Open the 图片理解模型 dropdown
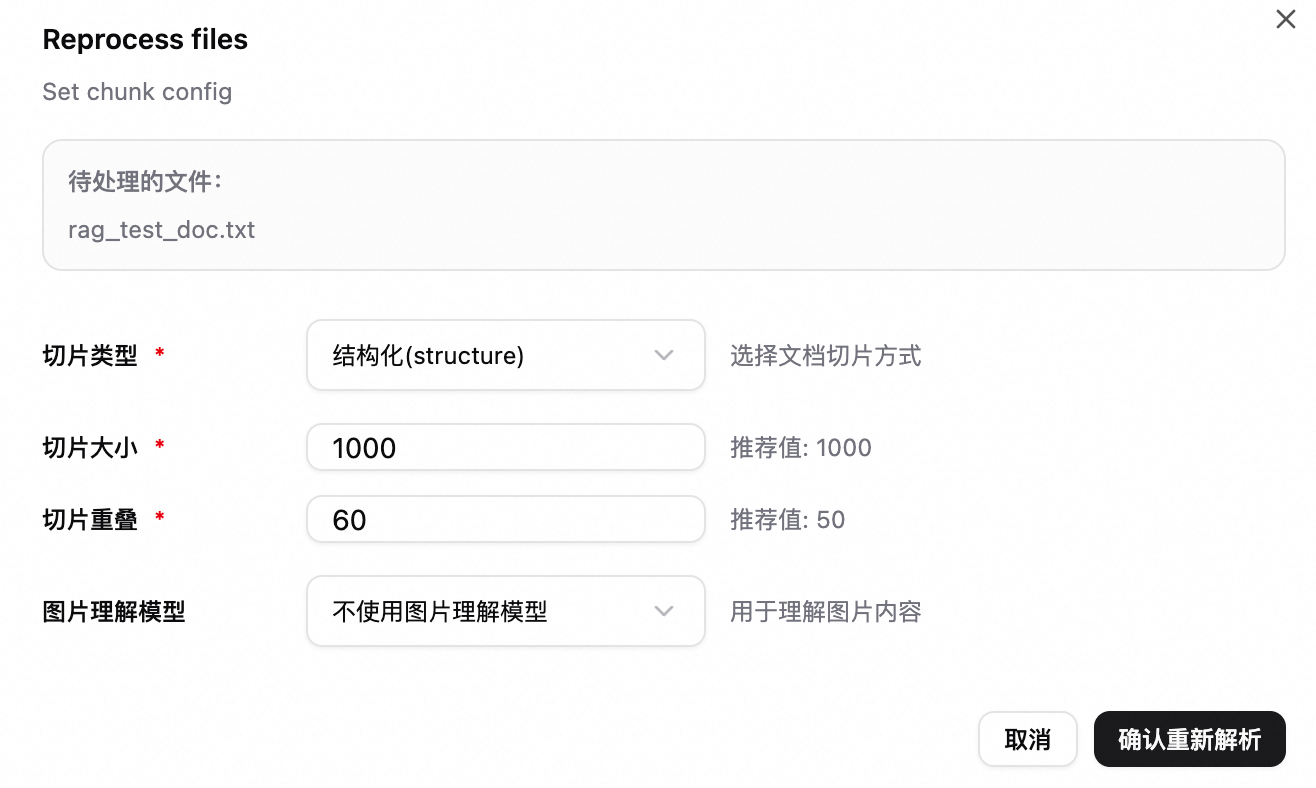 point(490,611)
